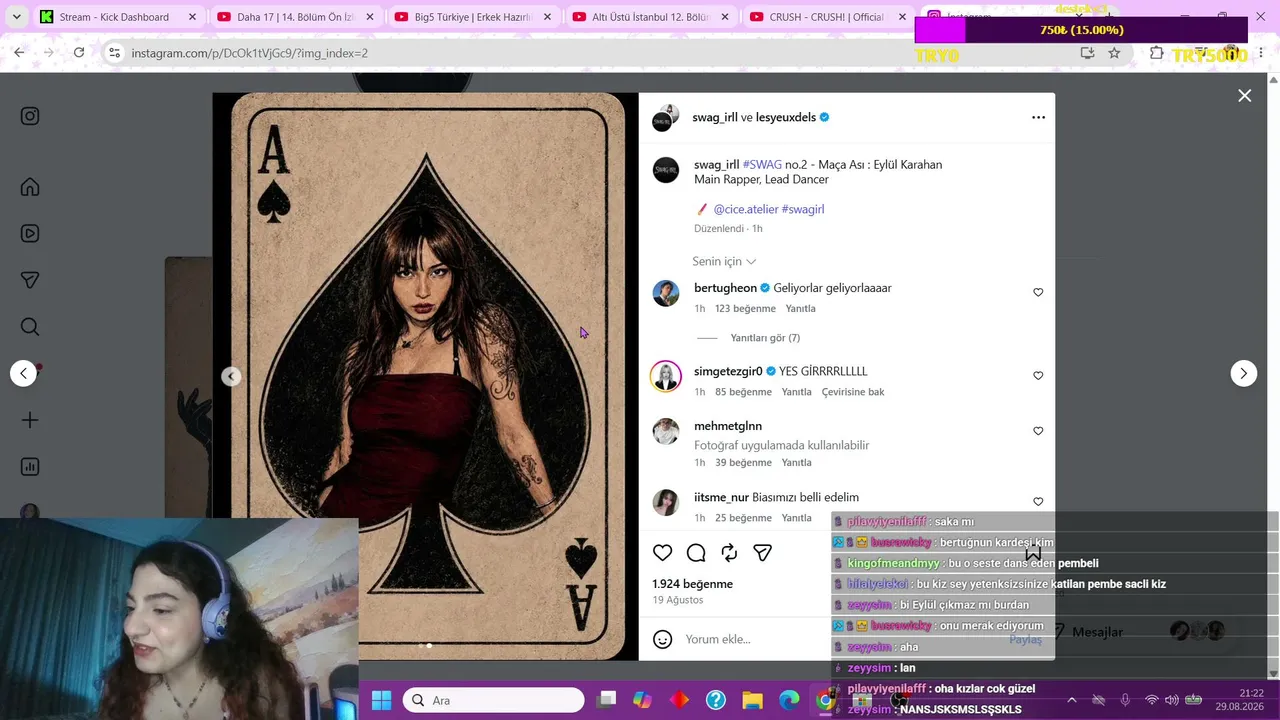This screenshot has width=1280, height=720.
Task: Like the post with the heart icon
Action: click(662, 553)
